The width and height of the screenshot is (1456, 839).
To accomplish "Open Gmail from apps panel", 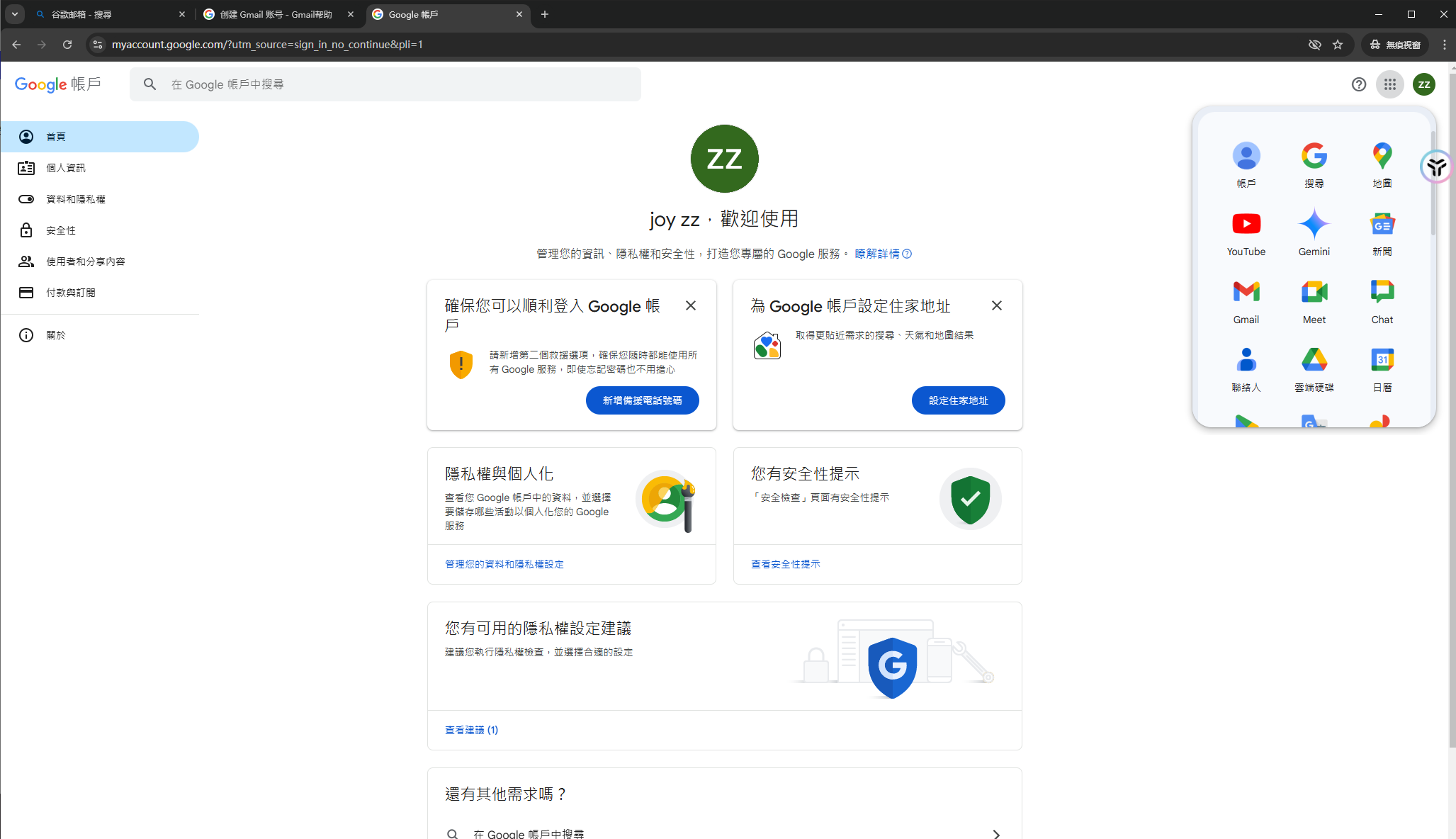I will pyautogui.click(x=1246, y=300).
